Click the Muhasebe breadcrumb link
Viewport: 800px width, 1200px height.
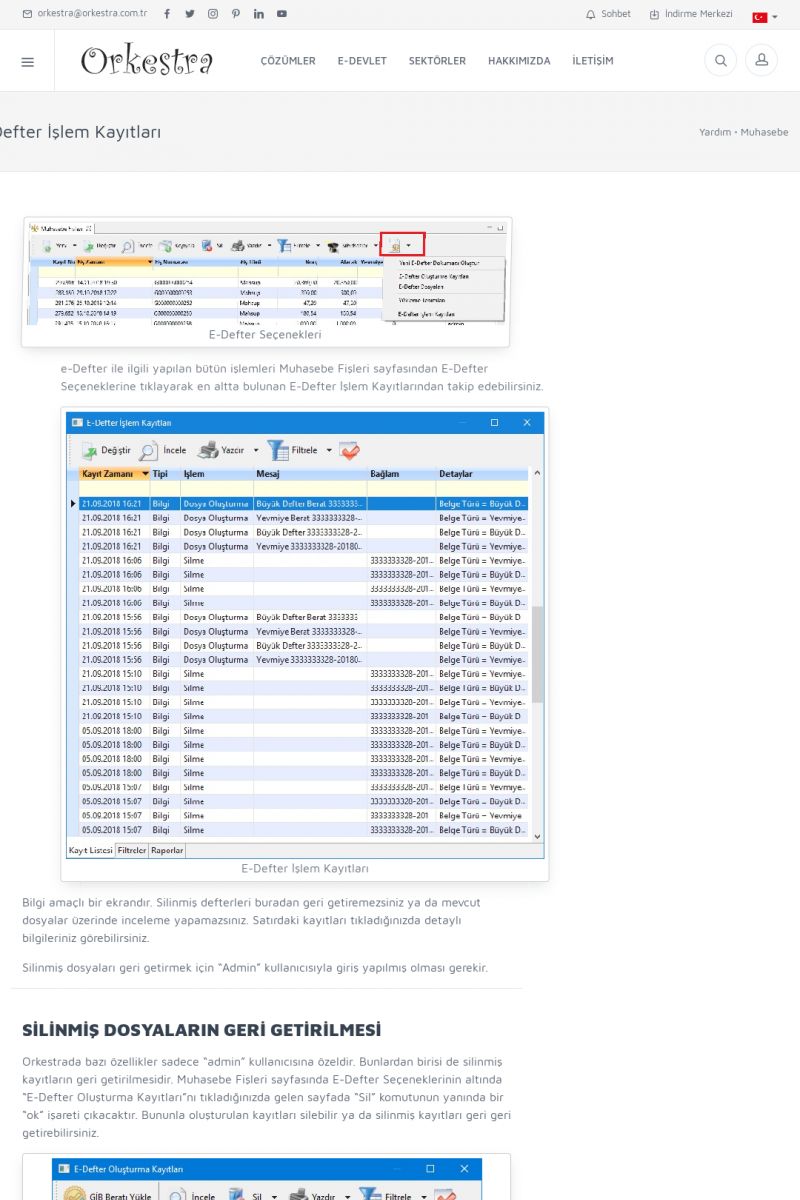coord(764,132)
